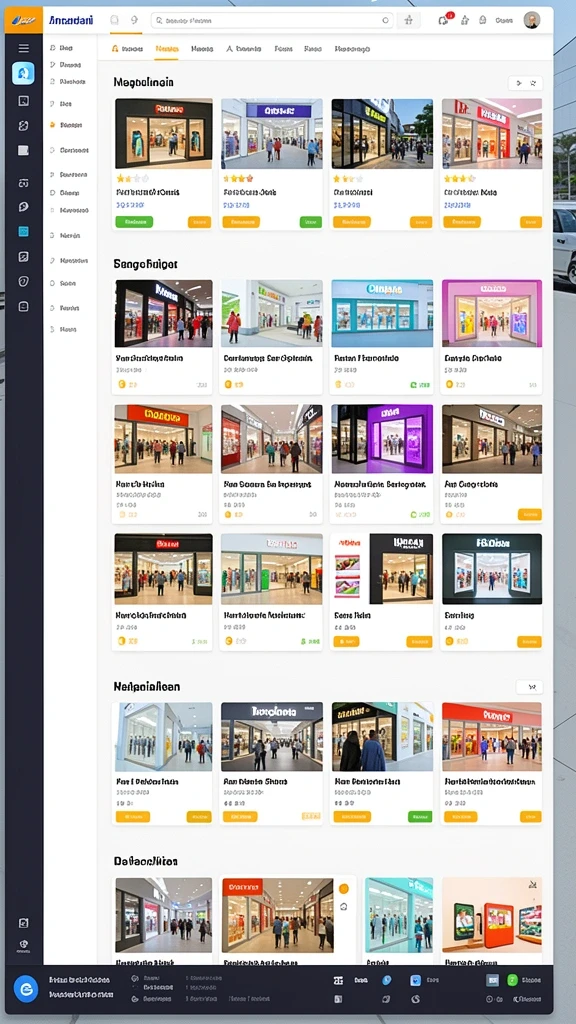Select the sidebar list item marked with orange dot
This screenshot has width=576, height=1024.
pos(69,125)
